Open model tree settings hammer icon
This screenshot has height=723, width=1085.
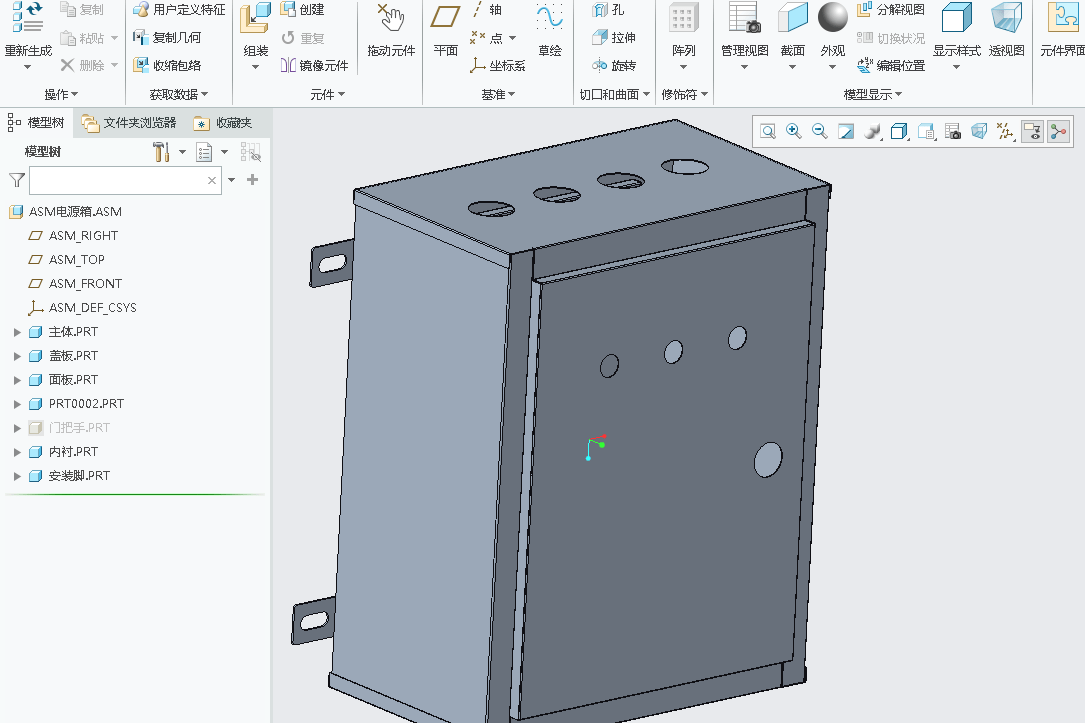161,152
